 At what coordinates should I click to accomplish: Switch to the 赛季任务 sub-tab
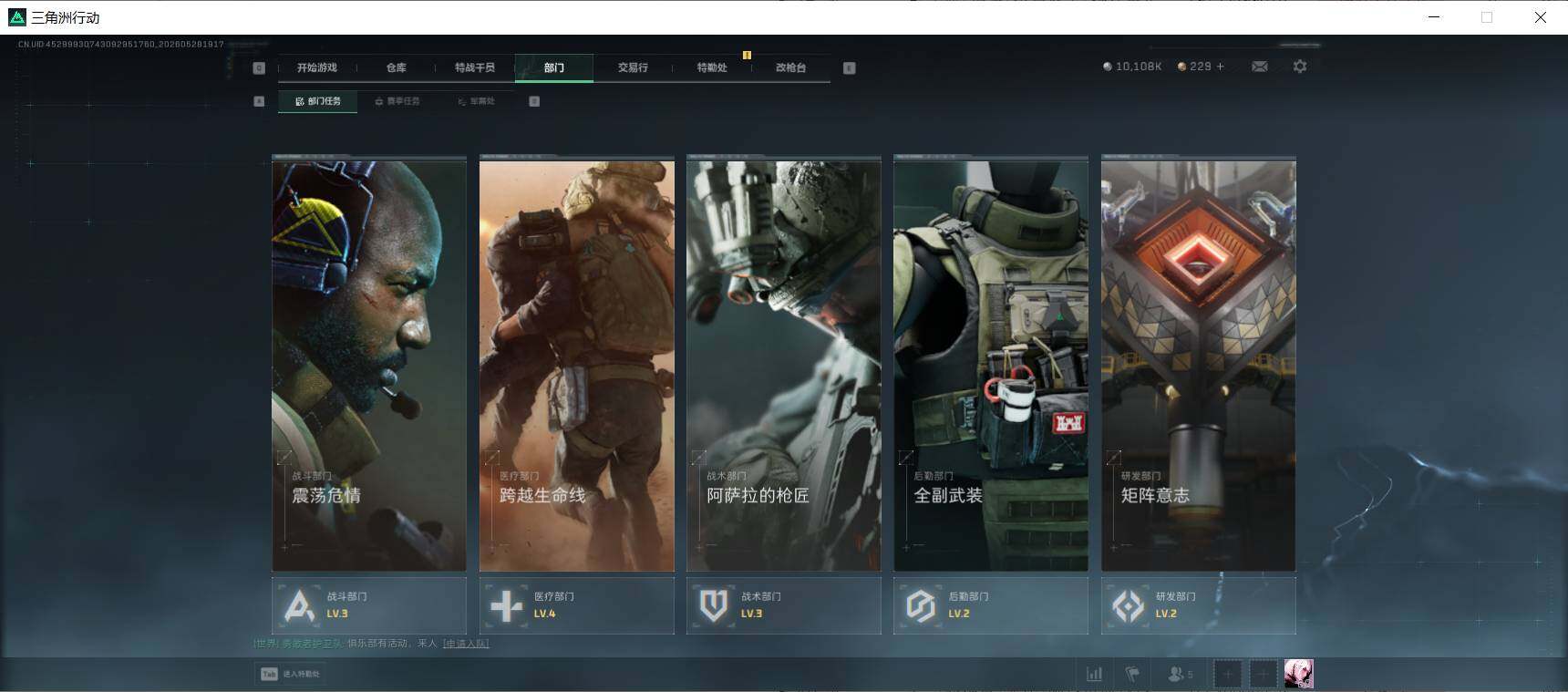397,101
